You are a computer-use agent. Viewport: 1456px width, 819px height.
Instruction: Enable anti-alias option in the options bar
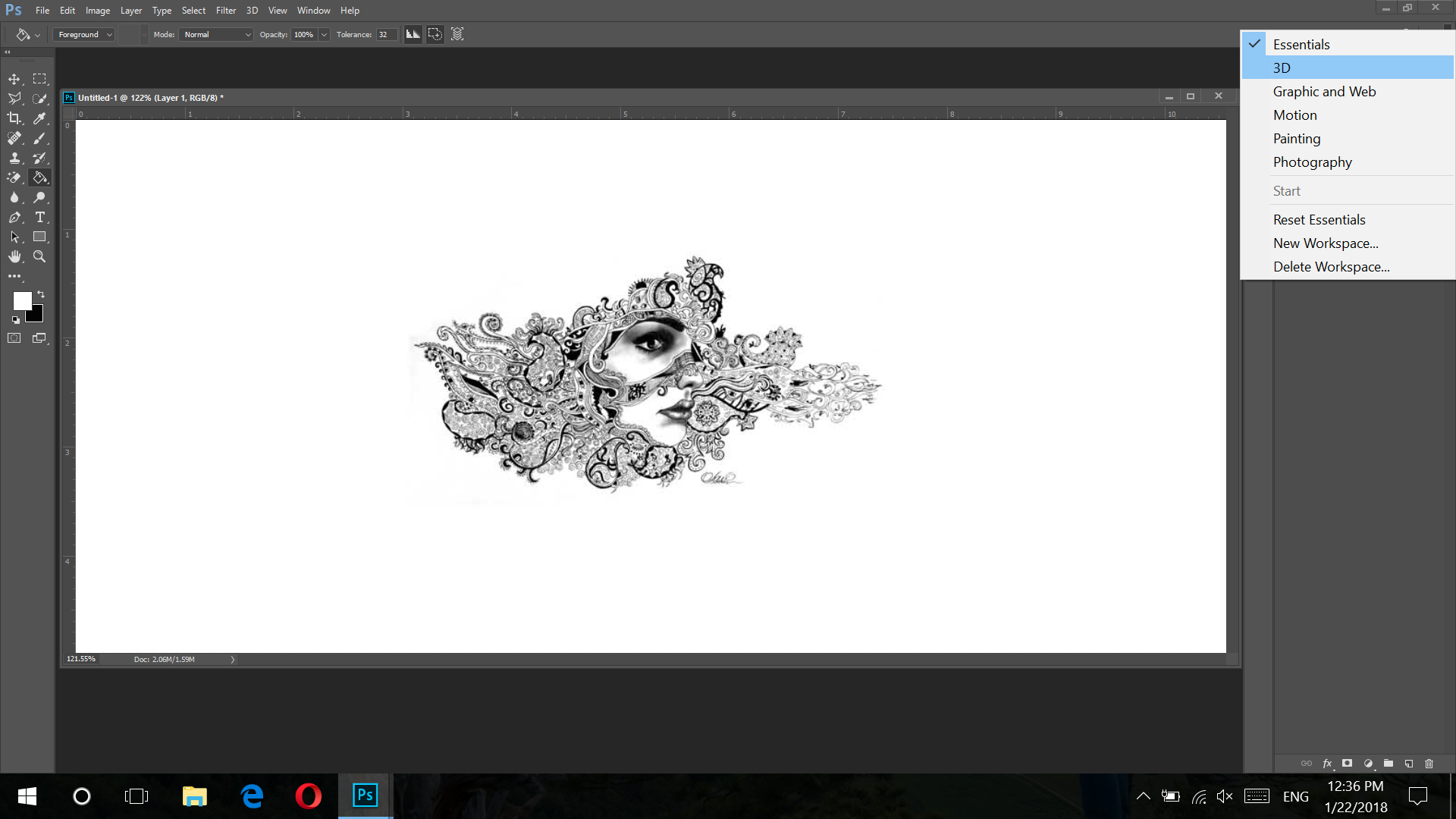coord(413,34)
